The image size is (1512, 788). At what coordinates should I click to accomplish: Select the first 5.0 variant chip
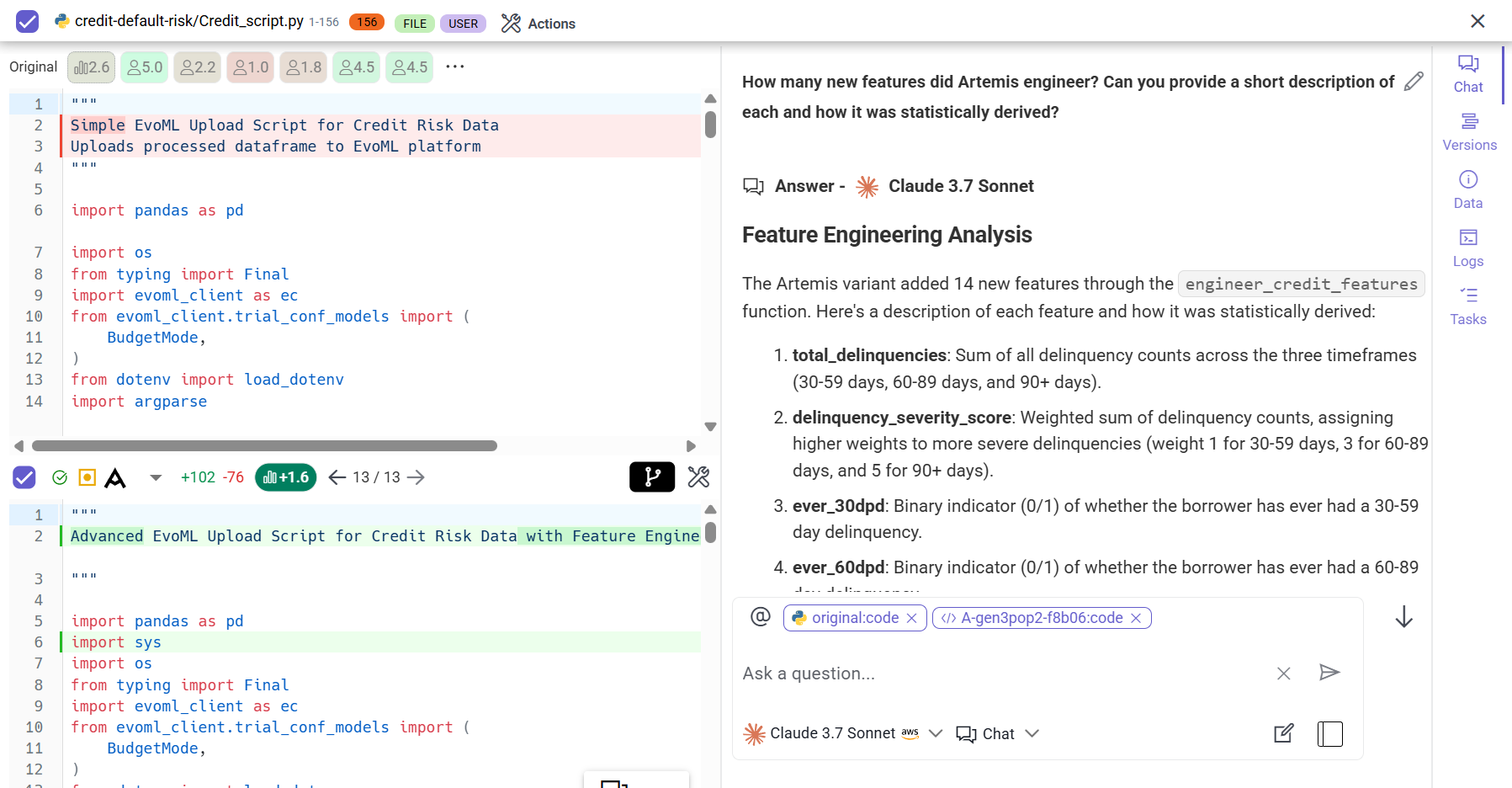click(145, 67)
